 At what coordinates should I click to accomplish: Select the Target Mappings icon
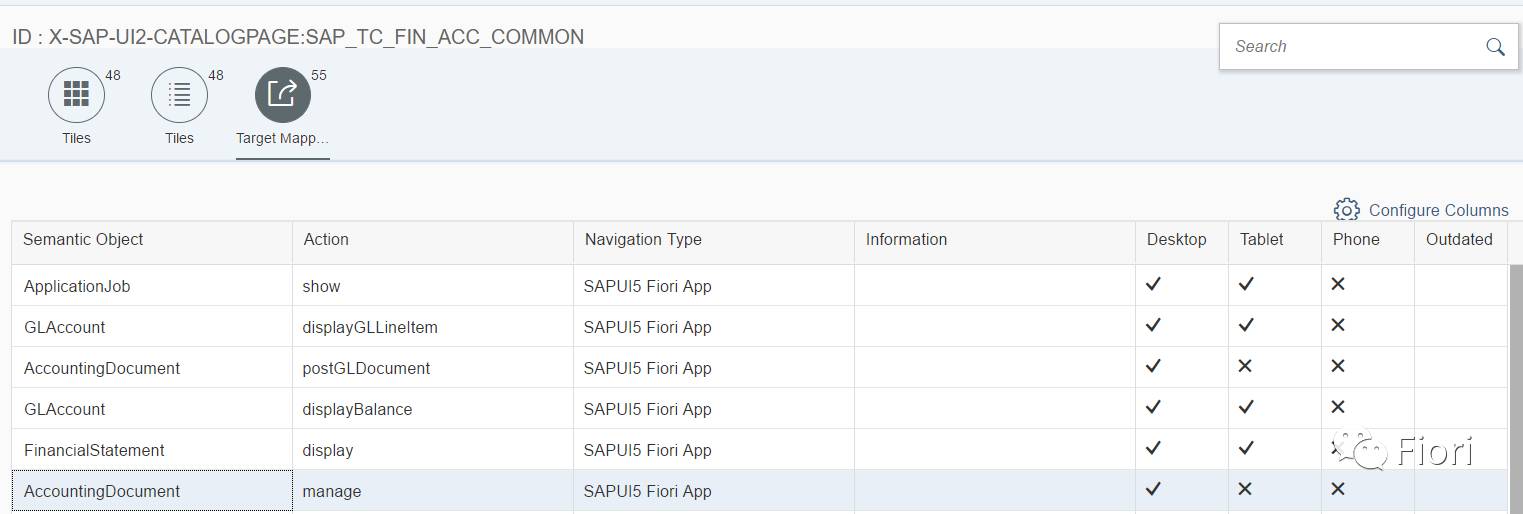[x=283, y=95]
